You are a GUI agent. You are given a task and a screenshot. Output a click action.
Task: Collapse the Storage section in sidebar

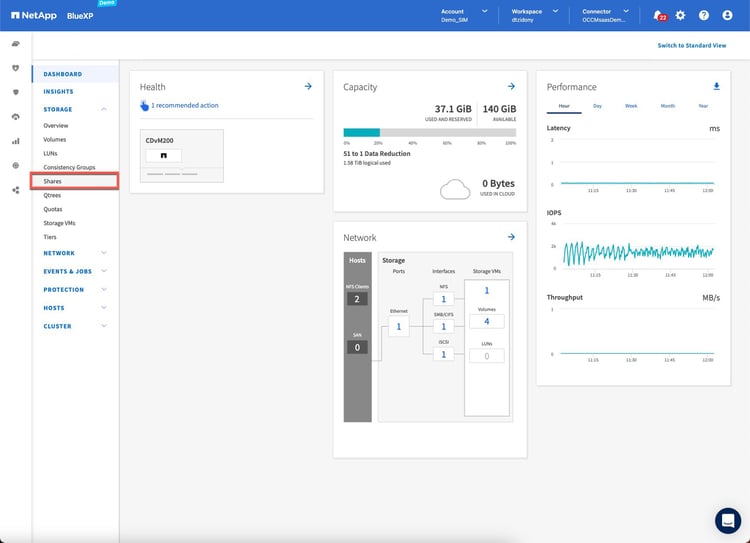(x=104, y=109)
